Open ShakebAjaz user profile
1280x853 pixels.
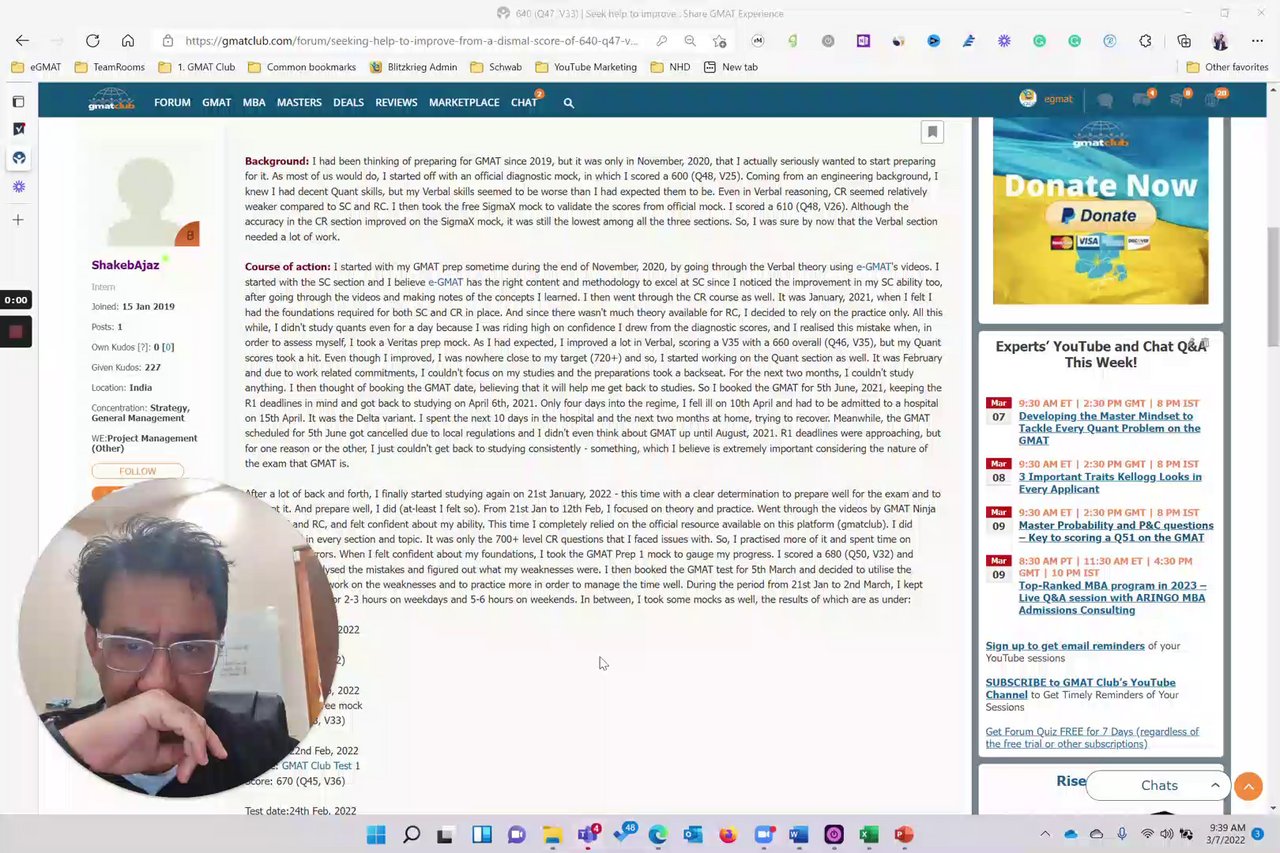coord(125,265)
